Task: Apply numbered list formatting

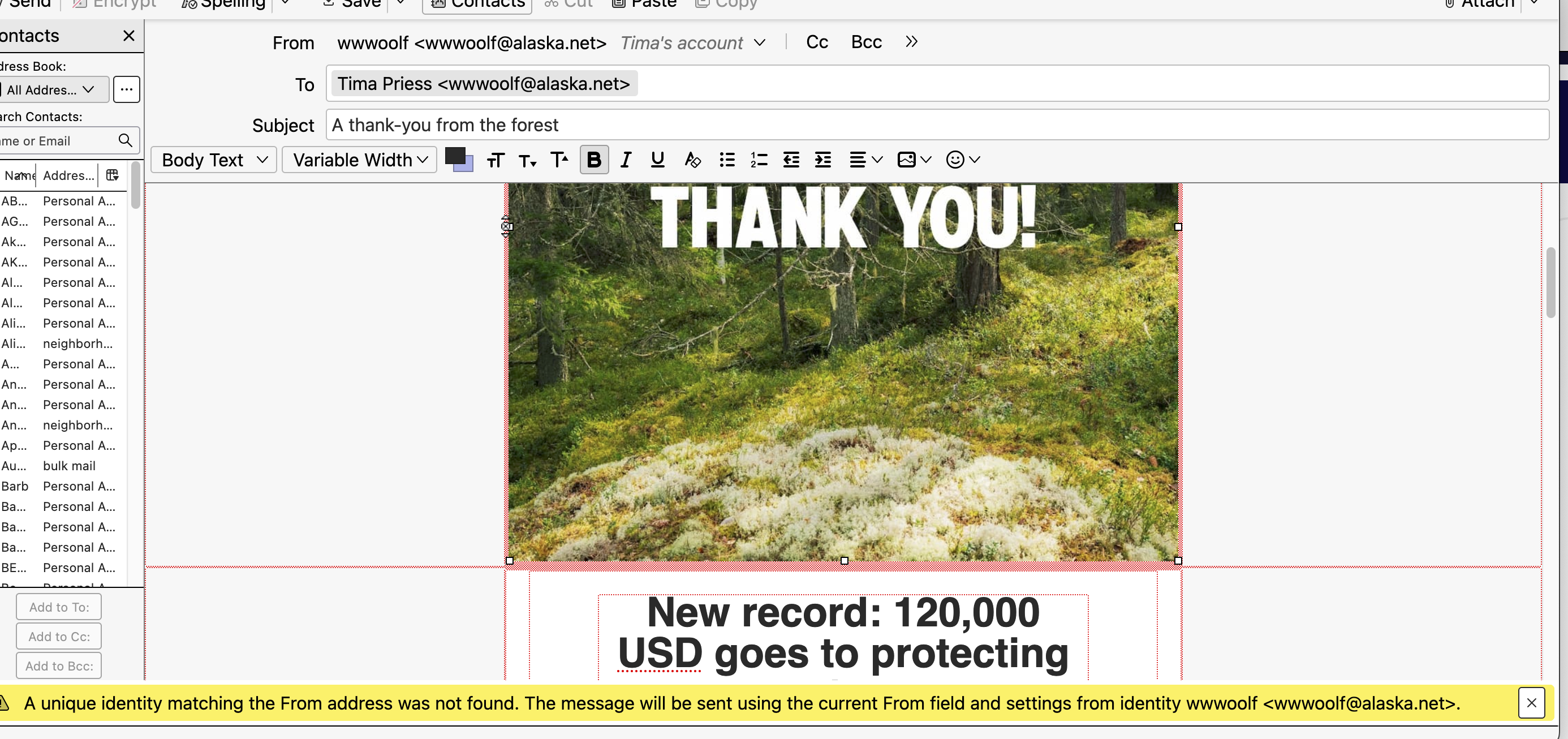Action: click(759, 160)
